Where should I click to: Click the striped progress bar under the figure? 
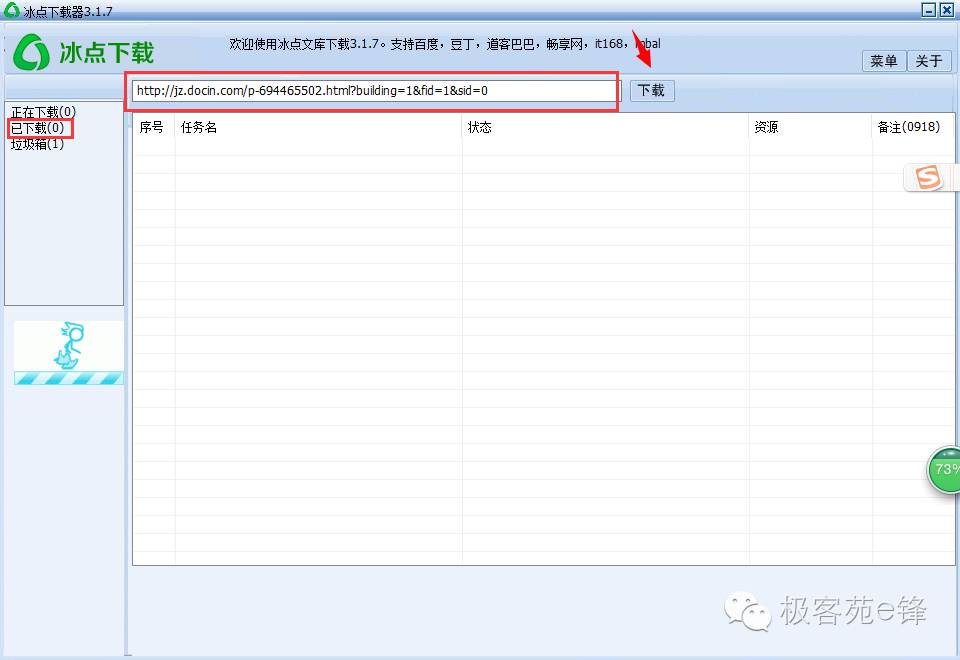point(69,378)
